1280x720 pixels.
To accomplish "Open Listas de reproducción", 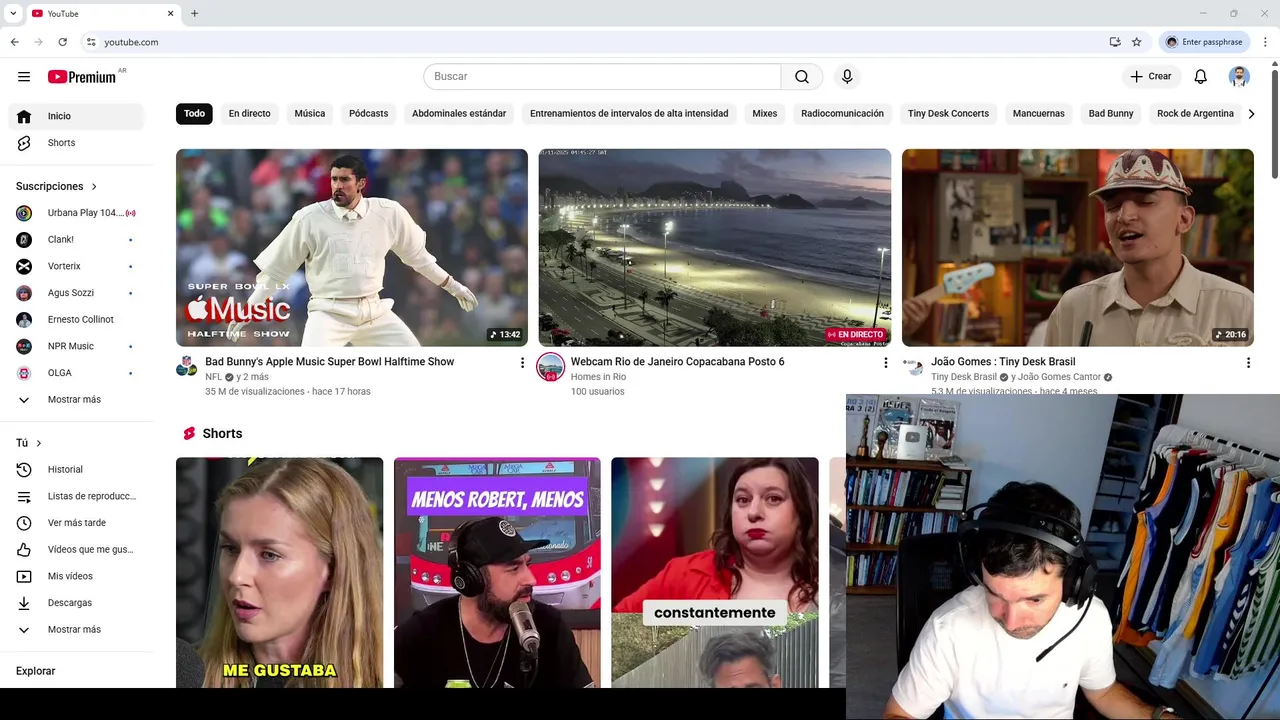I will [x=76, y=496].
